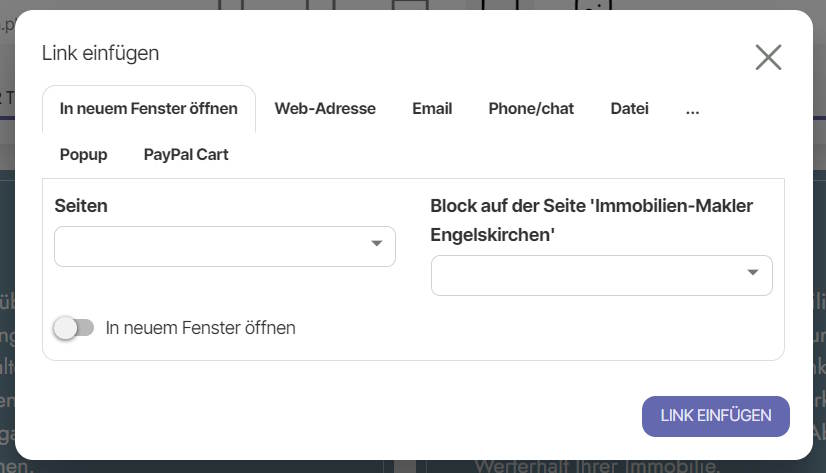Close the Link einfügen dialog
Viewport: 826px width, 473px height.
768,57
